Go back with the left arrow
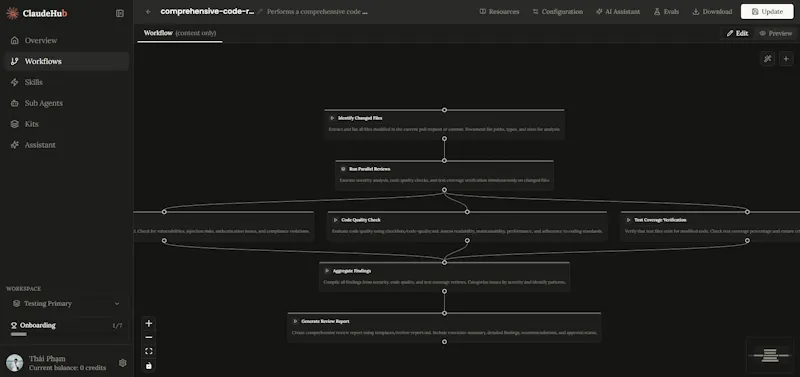The height and width of the screenshot is (377, 800). [x=148, y=12]
